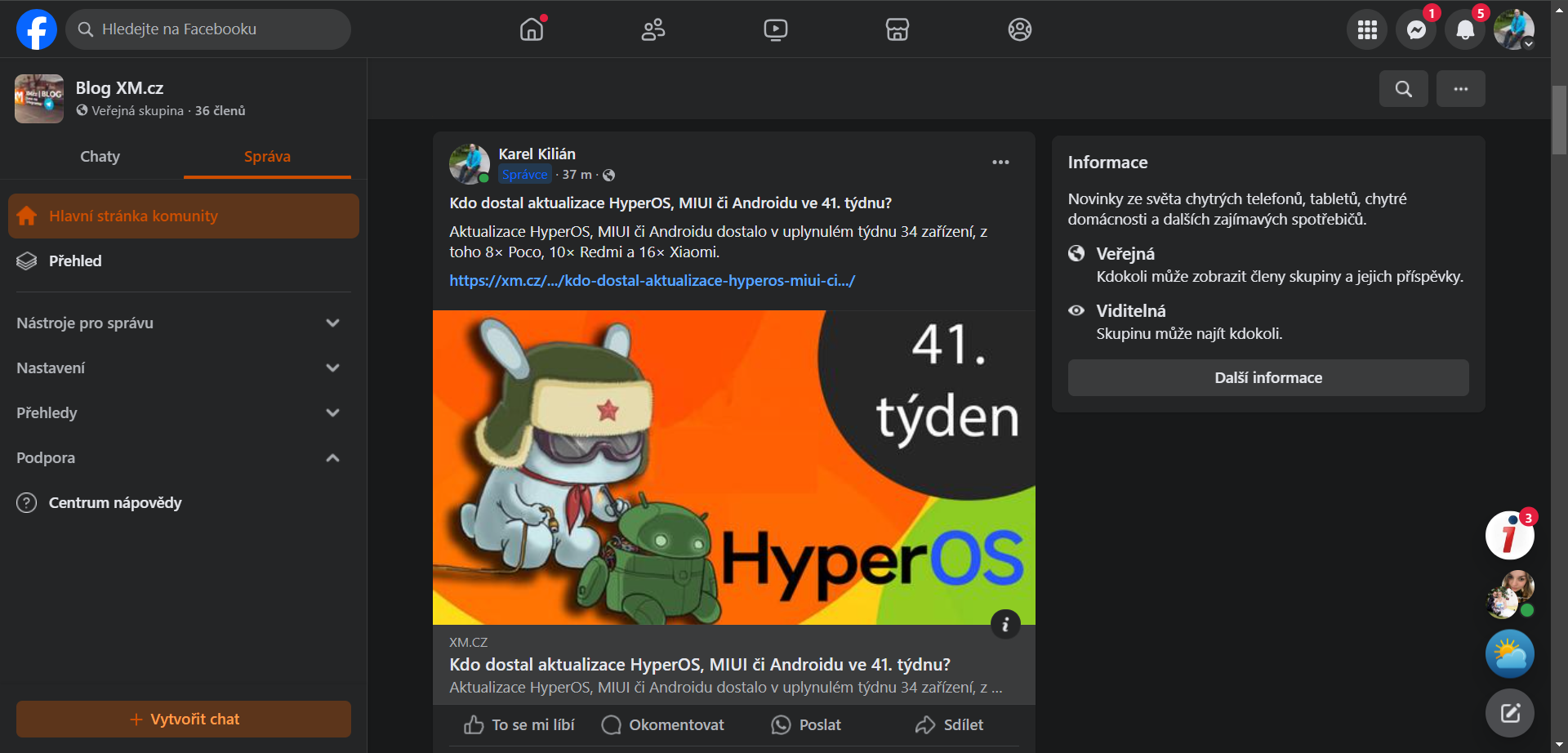Open the apps grid menu icon

click(1367, 29)
